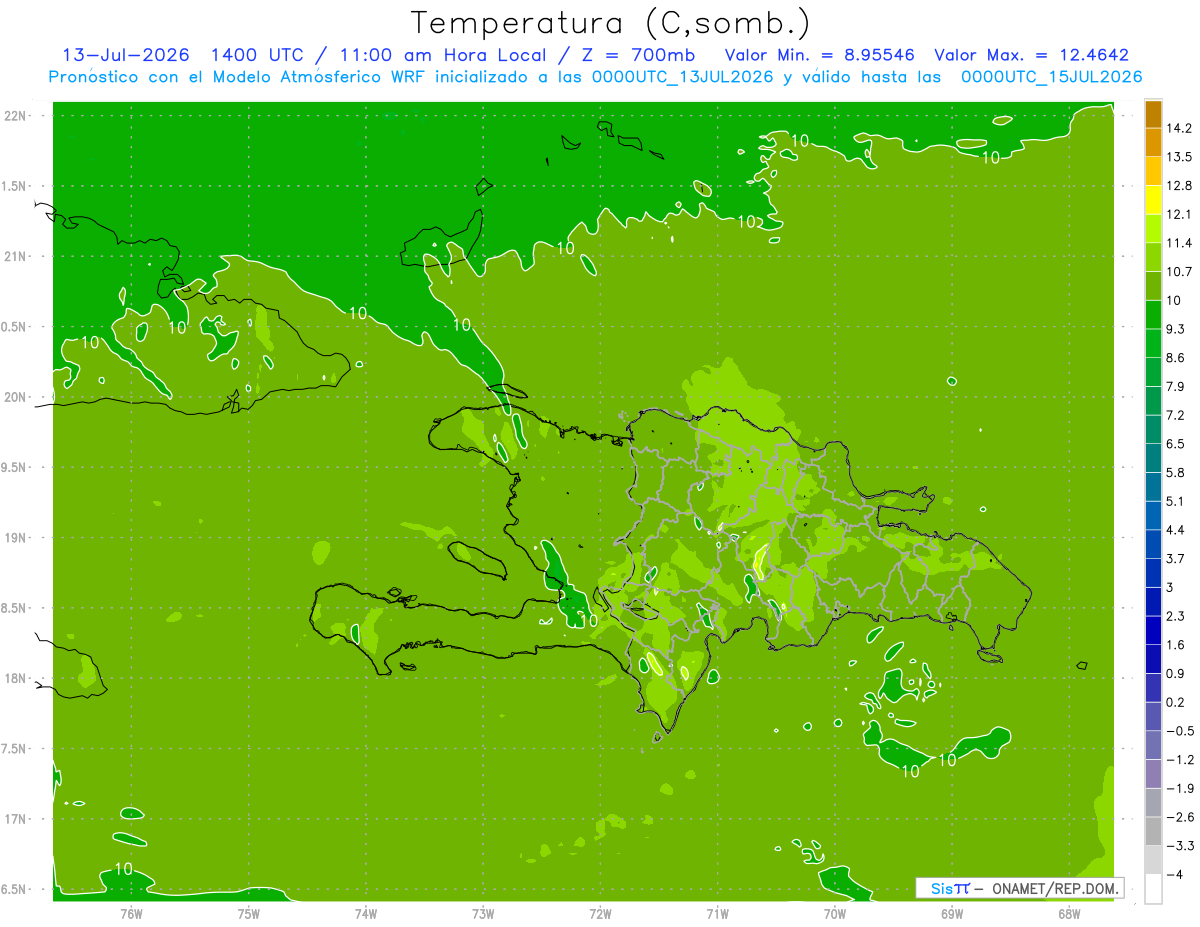
Task: Click the "-3.3" colorbar value
Action: tap(1180, 846)
